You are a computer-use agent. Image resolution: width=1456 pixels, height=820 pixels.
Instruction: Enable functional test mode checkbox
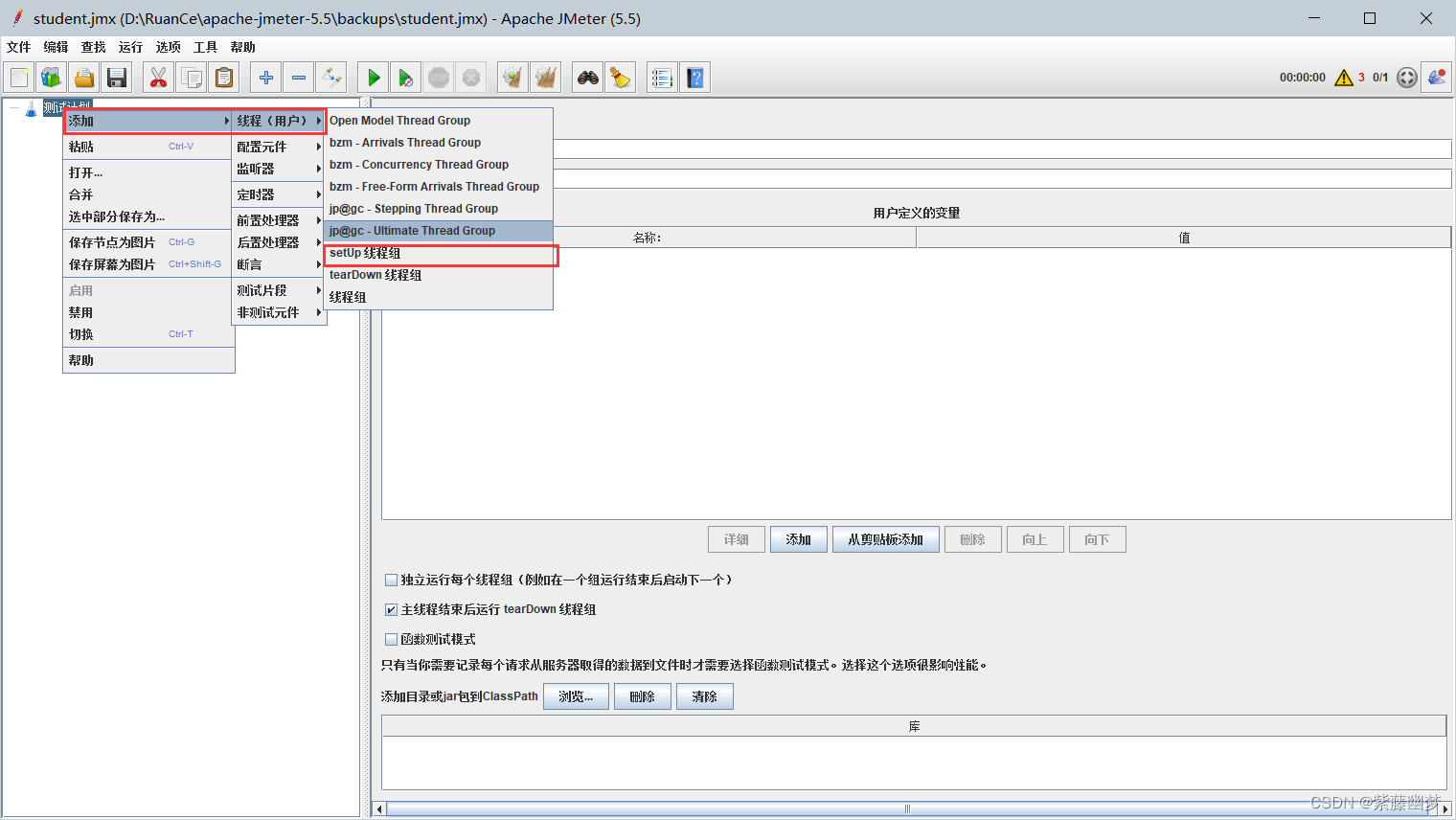click(x=391, y=639)
